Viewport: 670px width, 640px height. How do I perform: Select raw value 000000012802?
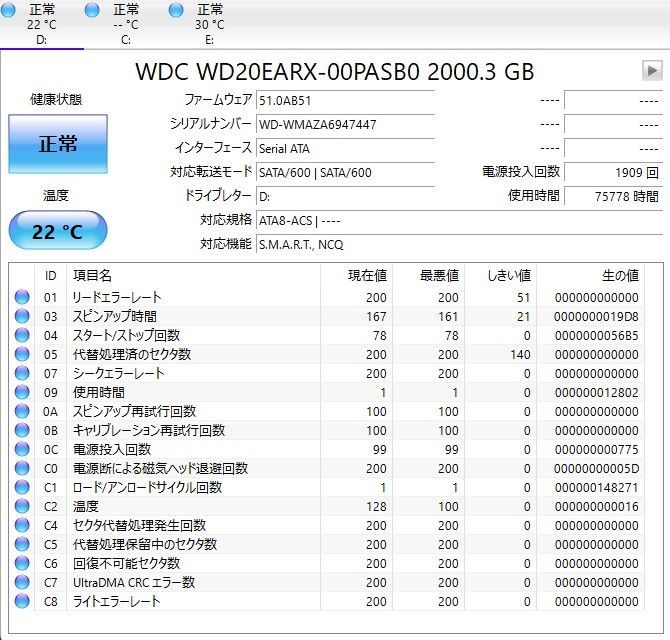[x=597, y=392]
